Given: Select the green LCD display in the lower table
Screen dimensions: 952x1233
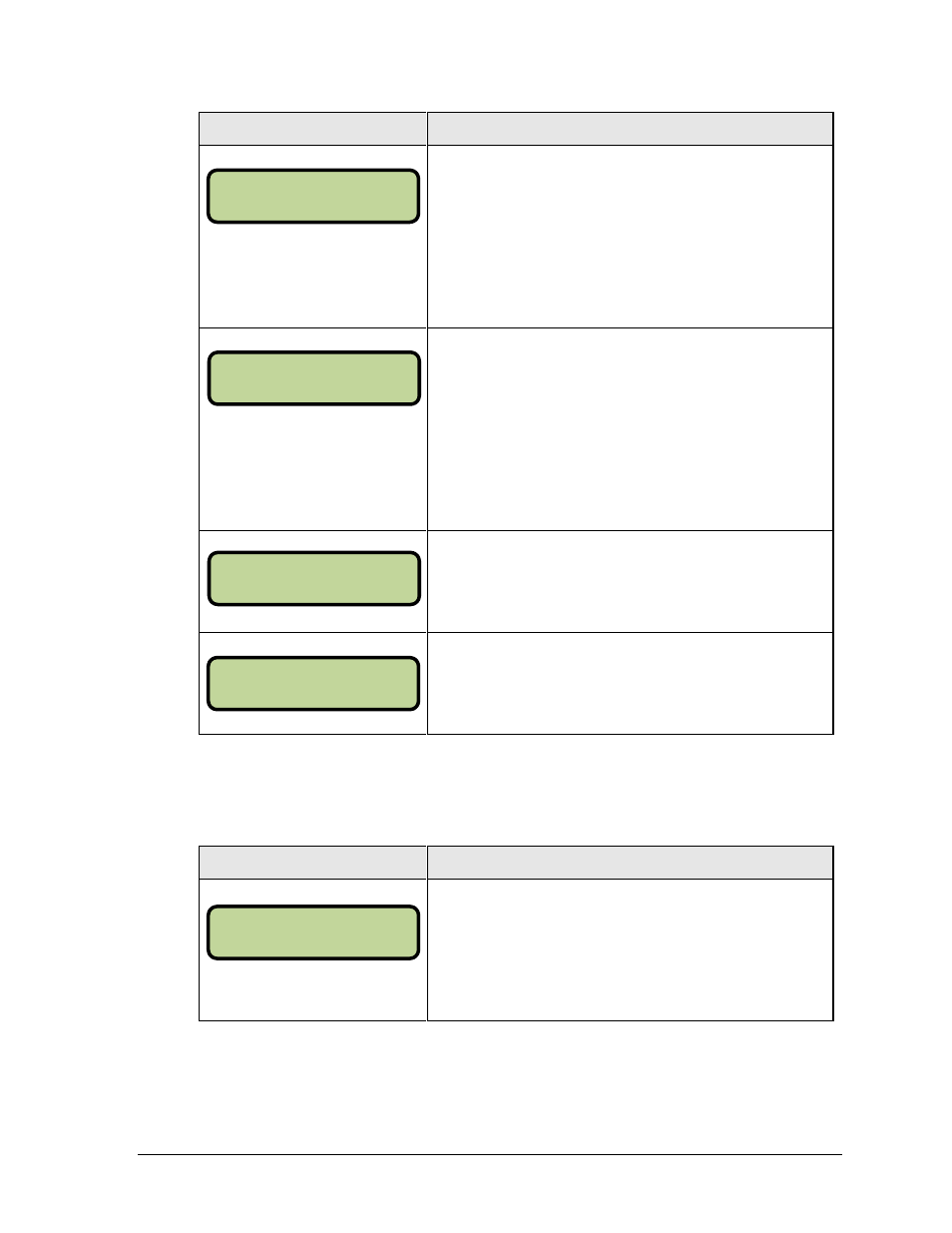Looking at the screenshot, I should point(312,932).
